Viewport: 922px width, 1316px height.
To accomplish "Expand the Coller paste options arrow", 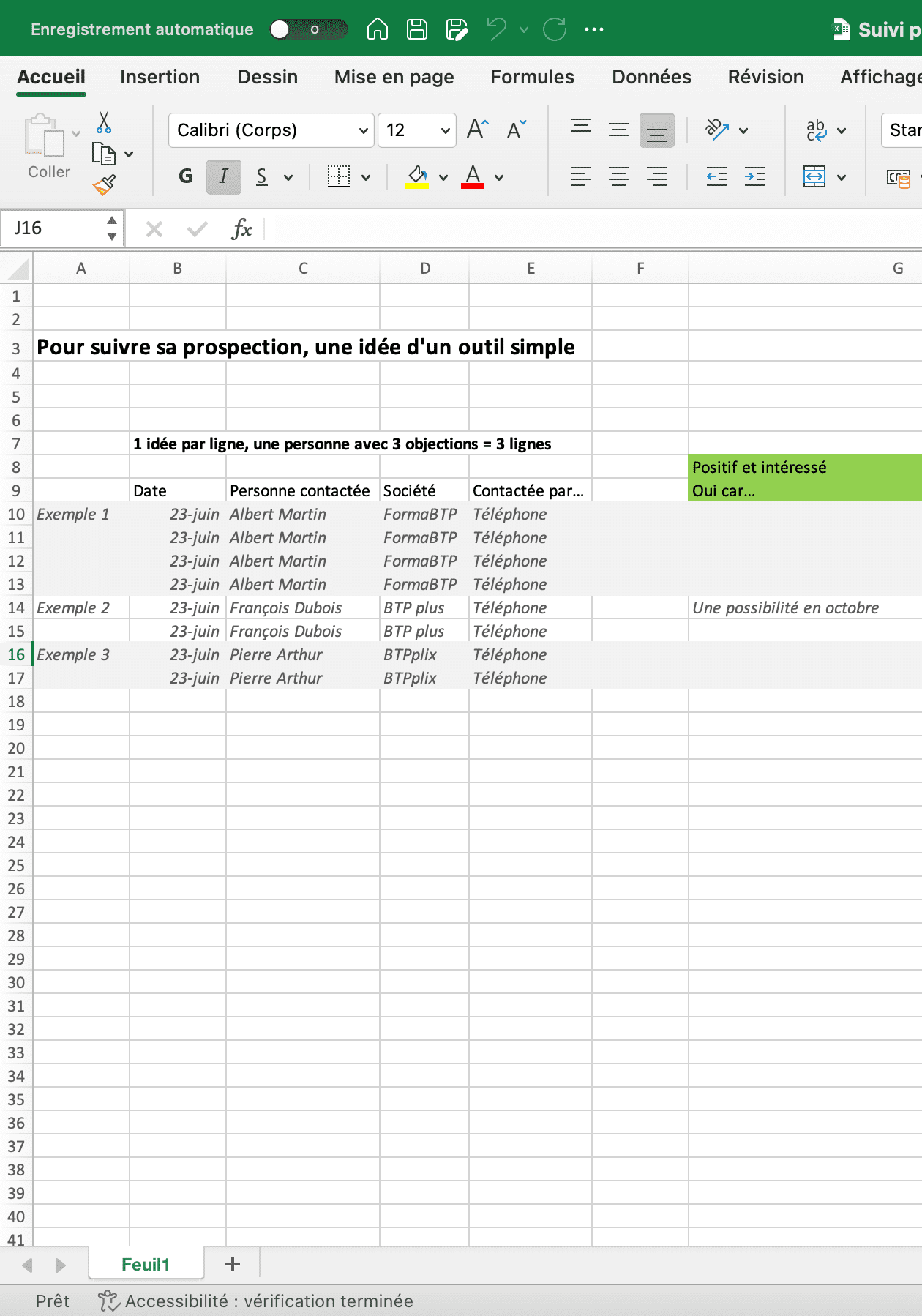I will [76, 133].
